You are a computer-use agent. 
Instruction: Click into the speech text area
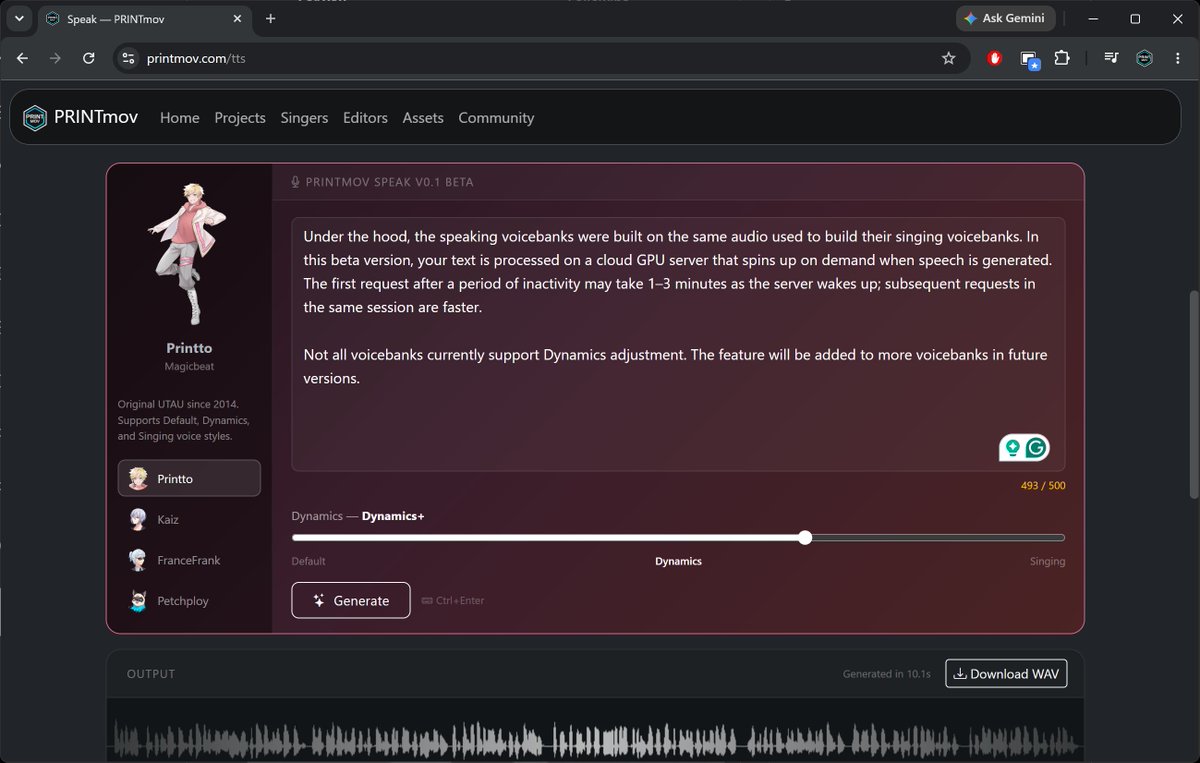click(x=678, y=344)
